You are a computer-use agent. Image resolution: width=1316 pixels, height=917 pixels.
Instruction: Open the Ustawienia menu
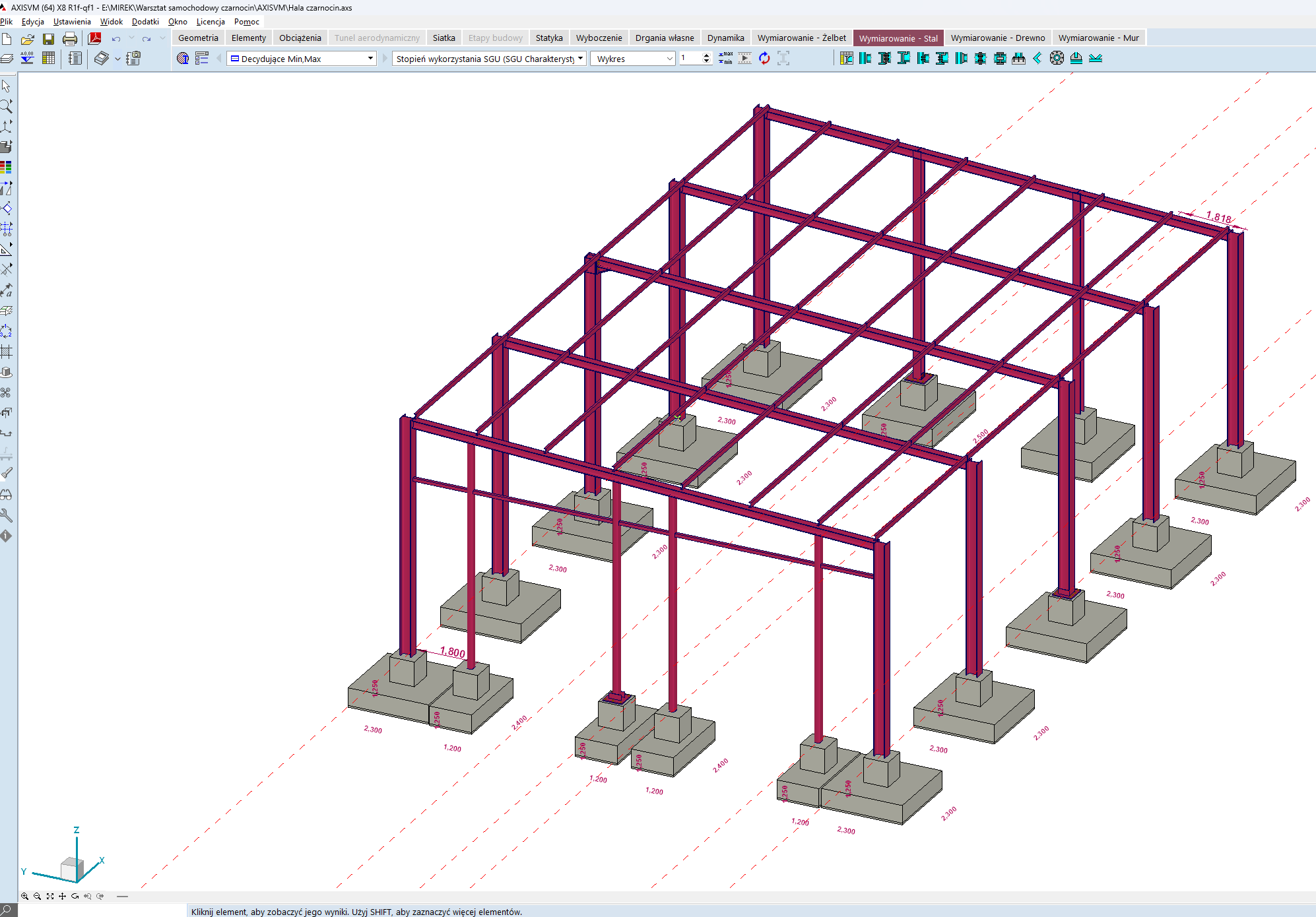(72, 22)
